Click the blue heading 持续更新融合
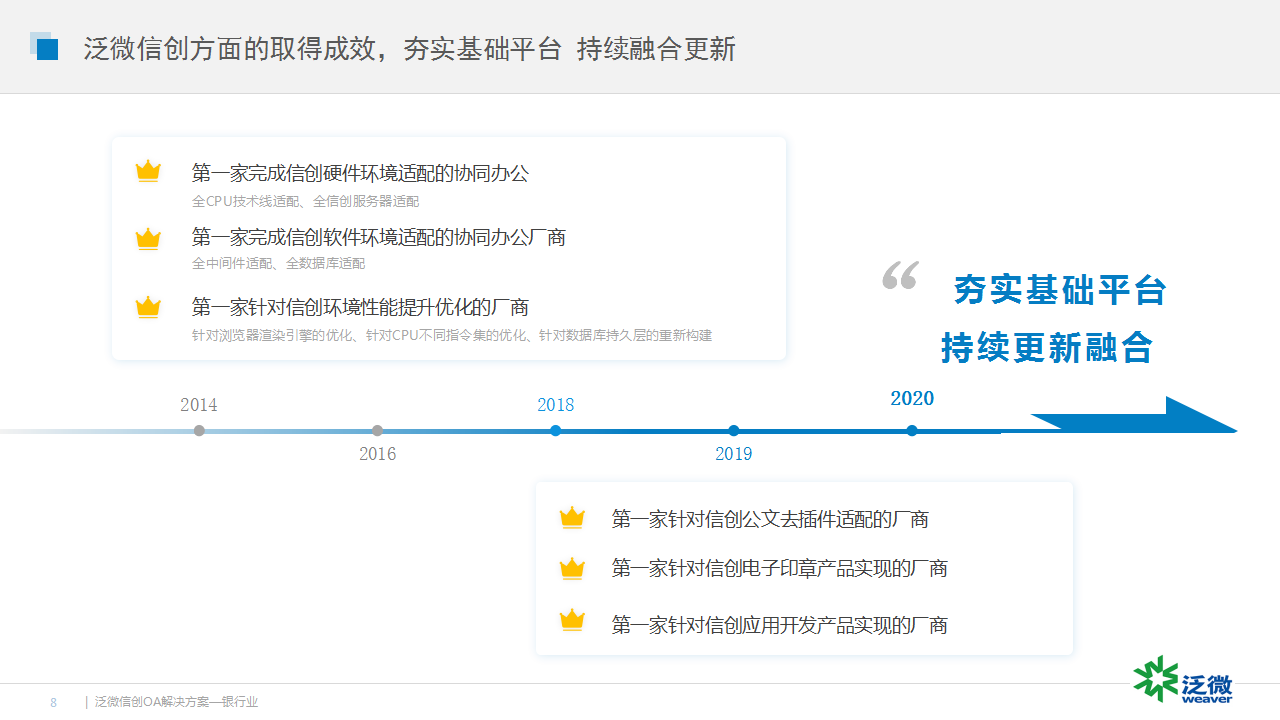Viewport: 1280px width, 720px height. point(1047,348)
